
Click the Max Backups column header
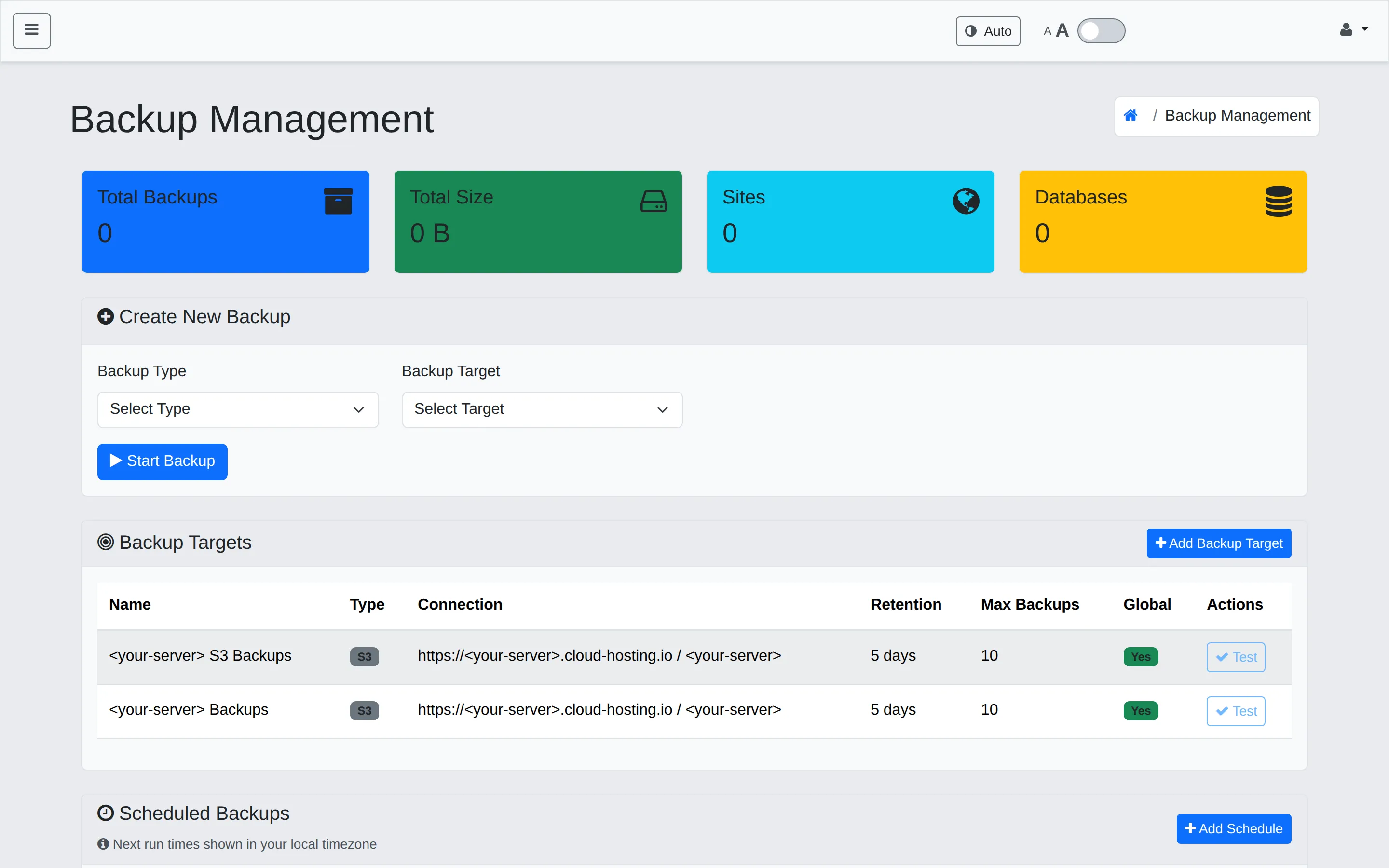[x=1030, y=605]
